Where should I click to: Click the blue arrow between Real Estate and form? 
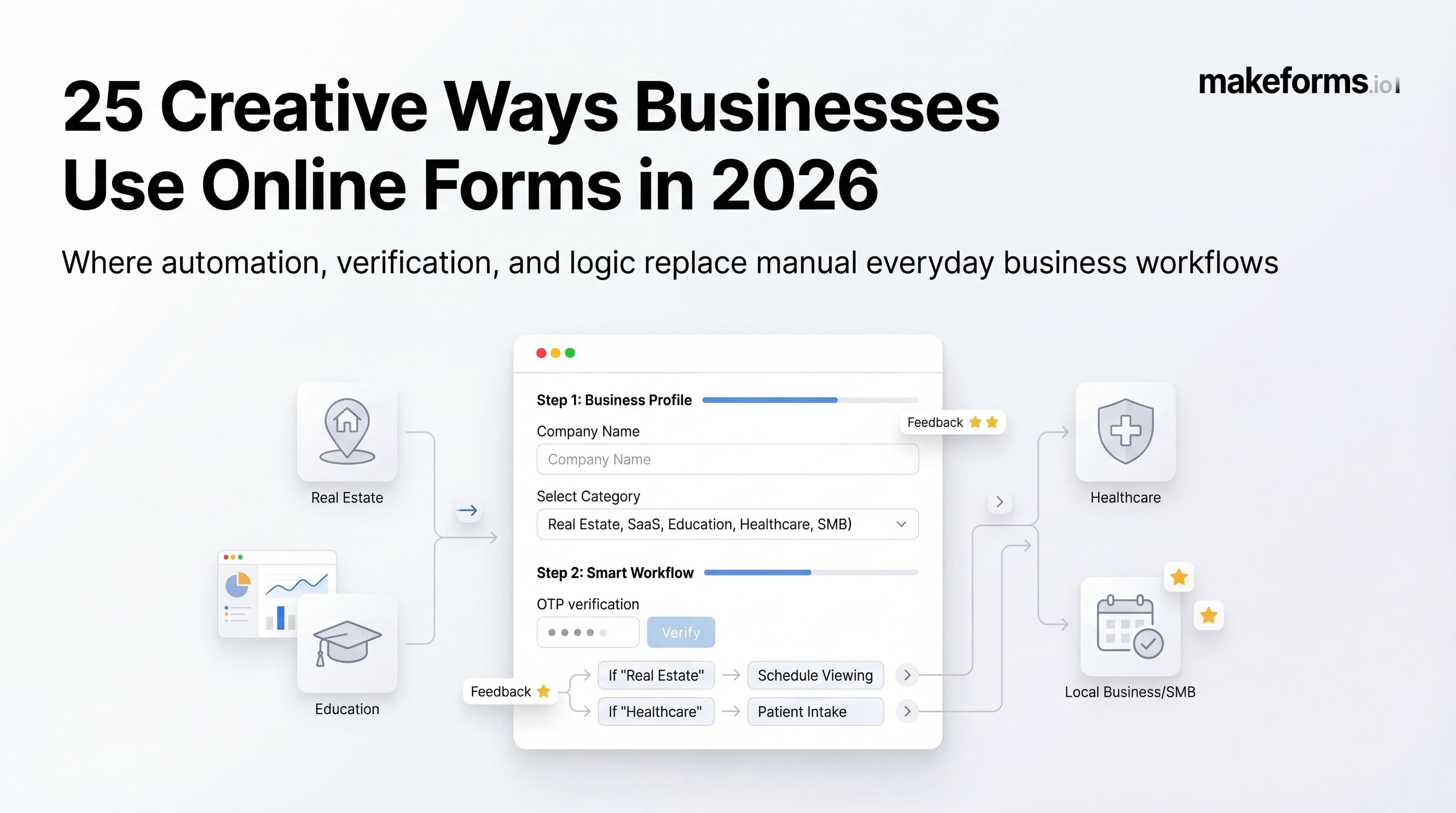point(468,511)
